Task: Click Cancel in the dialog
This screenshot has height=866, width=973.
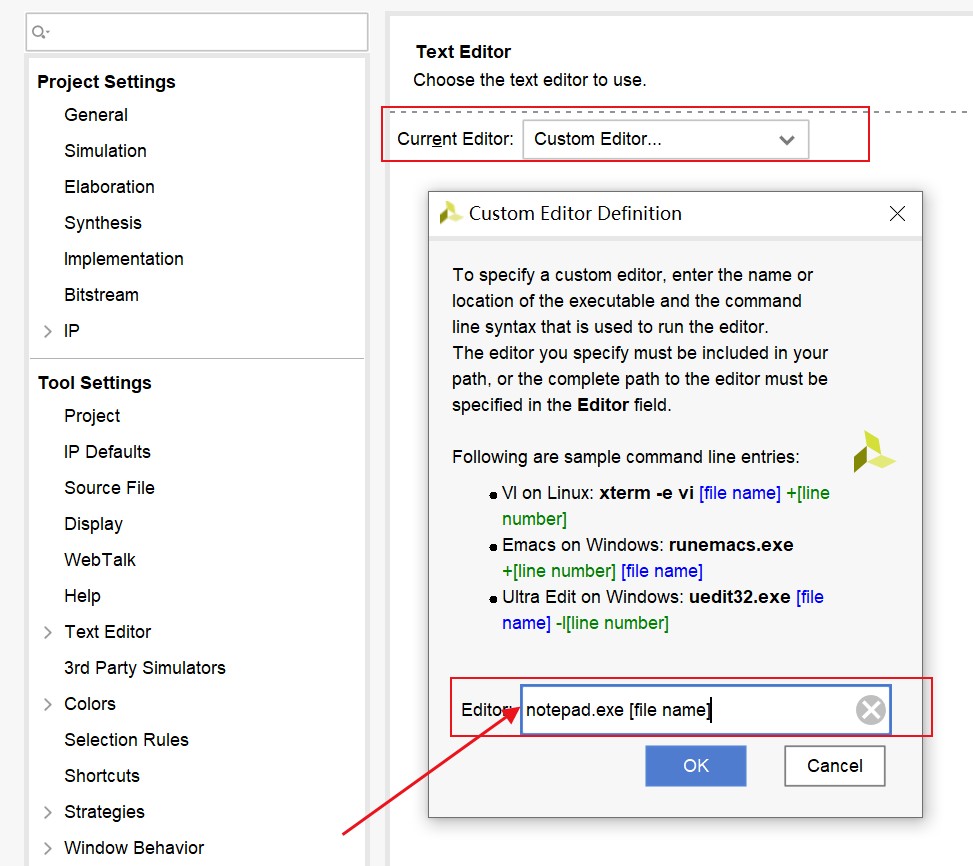Action: pos(835,766)
